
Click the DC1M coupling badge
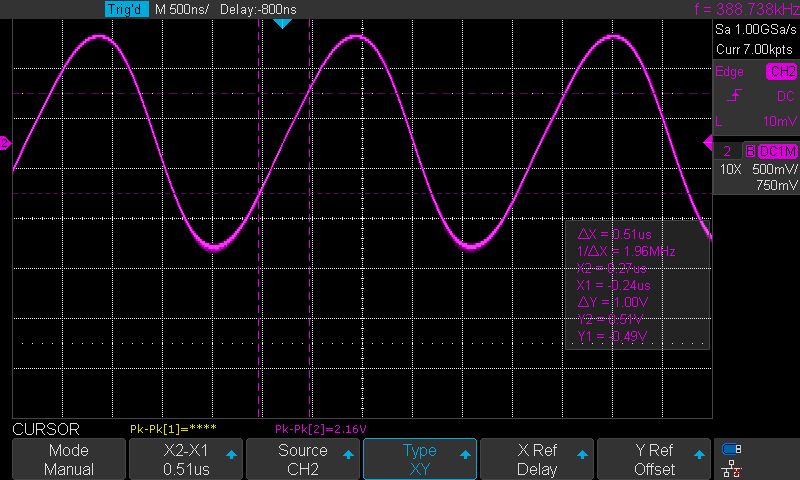point(778,151)
